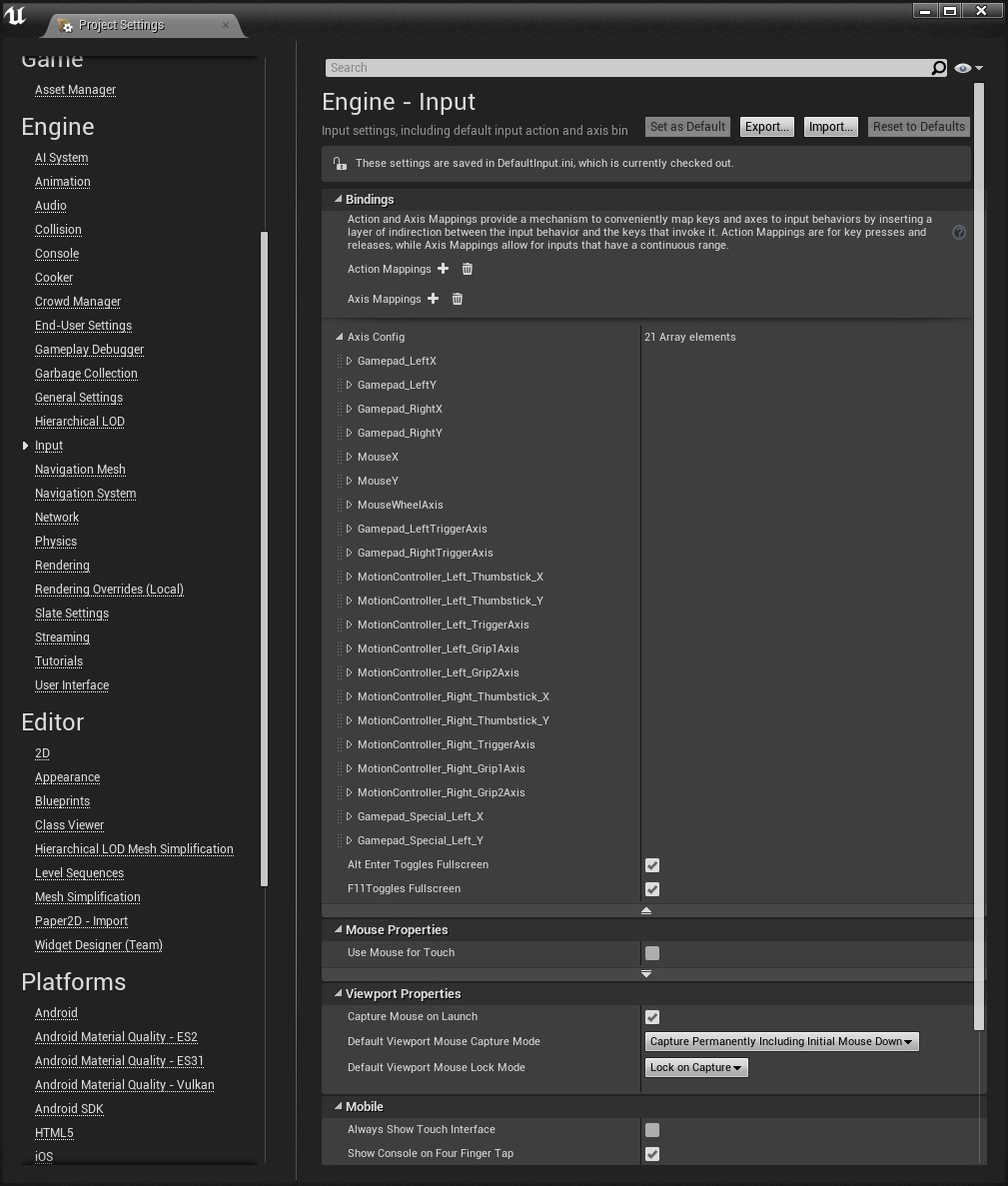Add a new Axis Mapping with plus icon

coord(434,298)
